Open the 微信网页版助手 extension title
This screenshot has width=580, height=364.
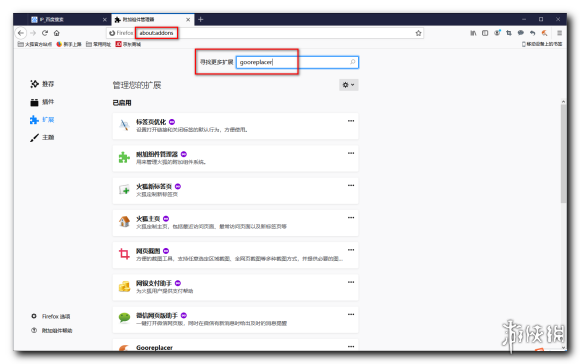pyautogui.click(x=157, y=315)
